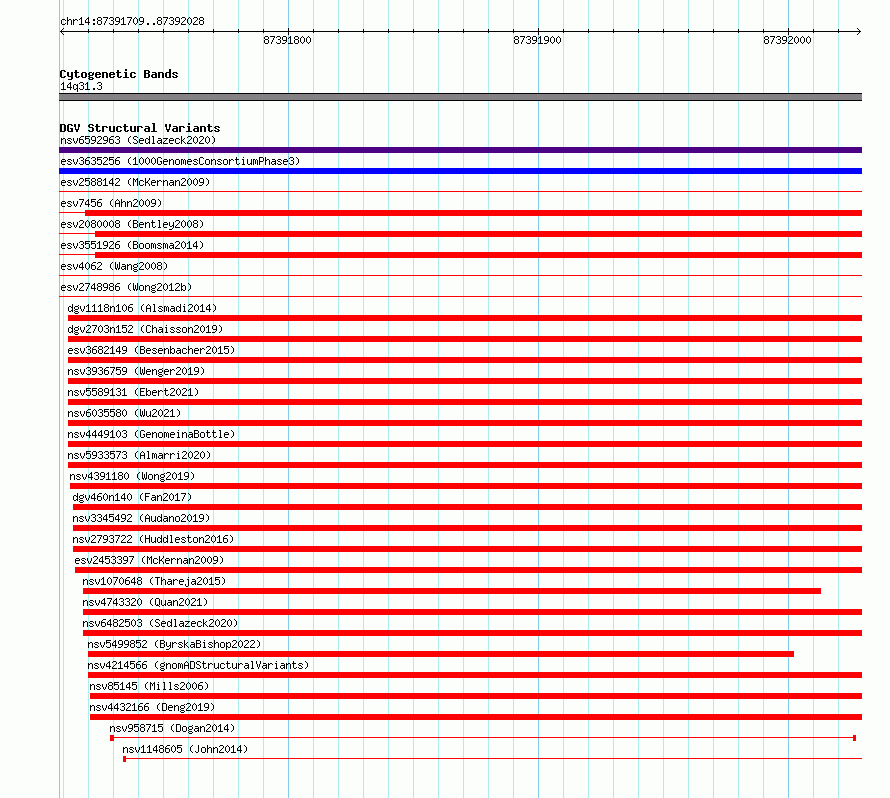Open the DGV Structural Variants track title

pos(140,128)
